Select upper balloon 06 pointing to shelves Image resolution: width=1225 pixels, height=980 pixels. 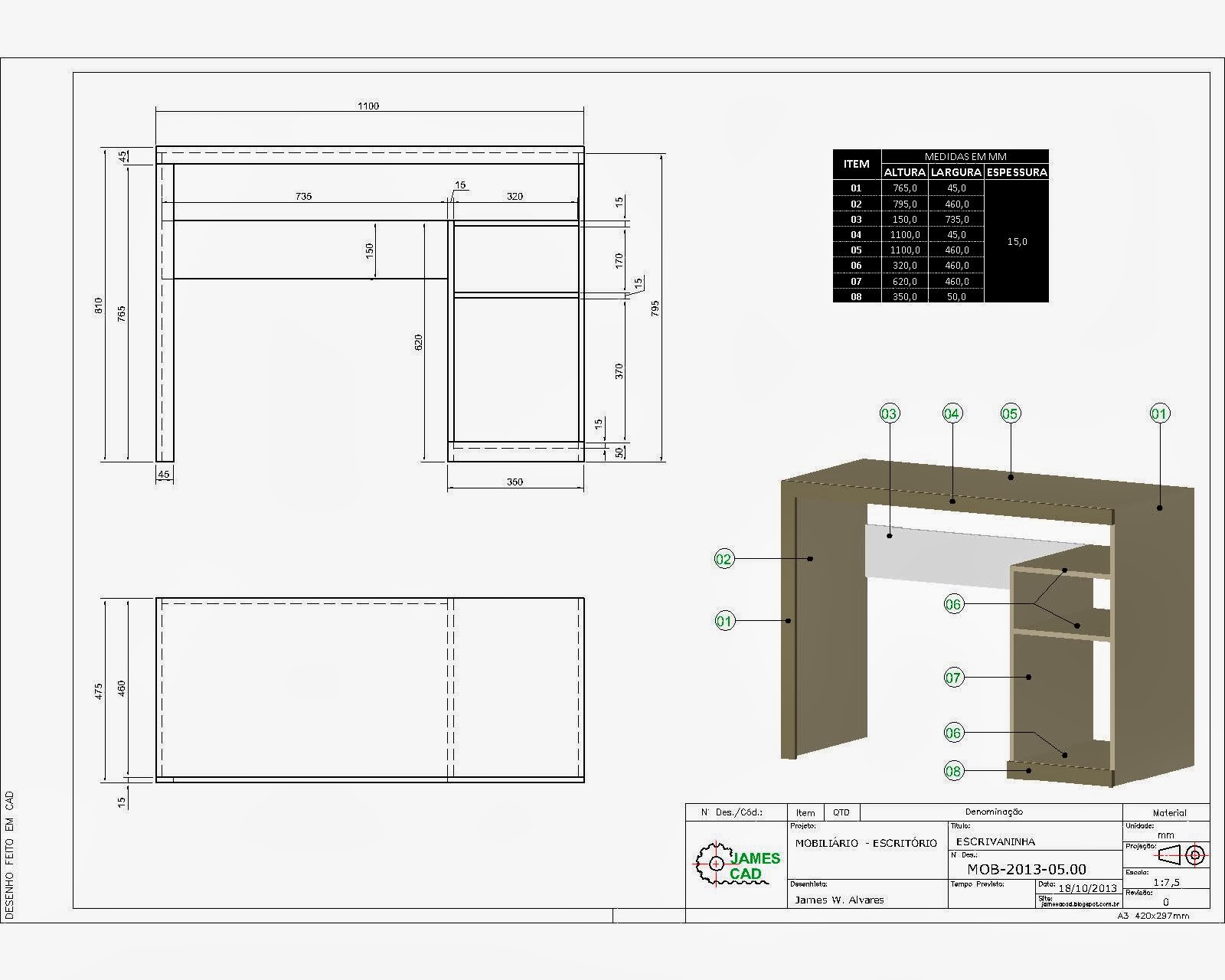click(953, 604)
